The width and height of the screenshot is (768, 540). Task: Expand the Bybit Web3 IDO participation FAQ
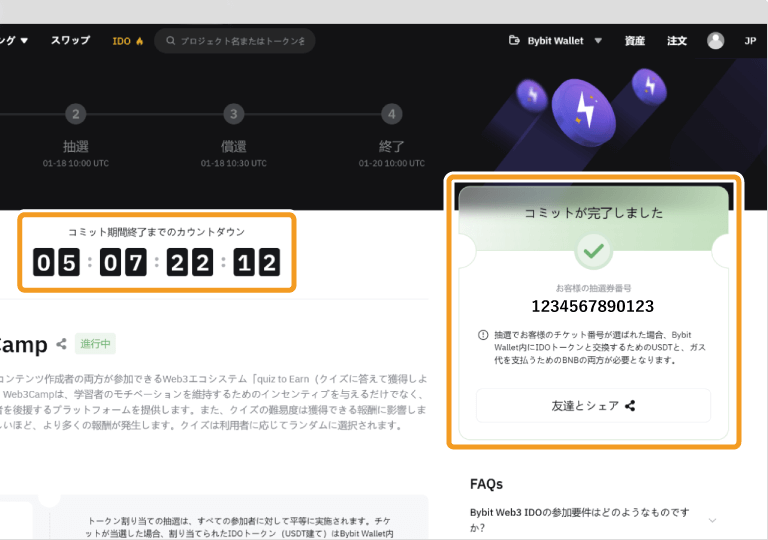click(x=593, y=520)
